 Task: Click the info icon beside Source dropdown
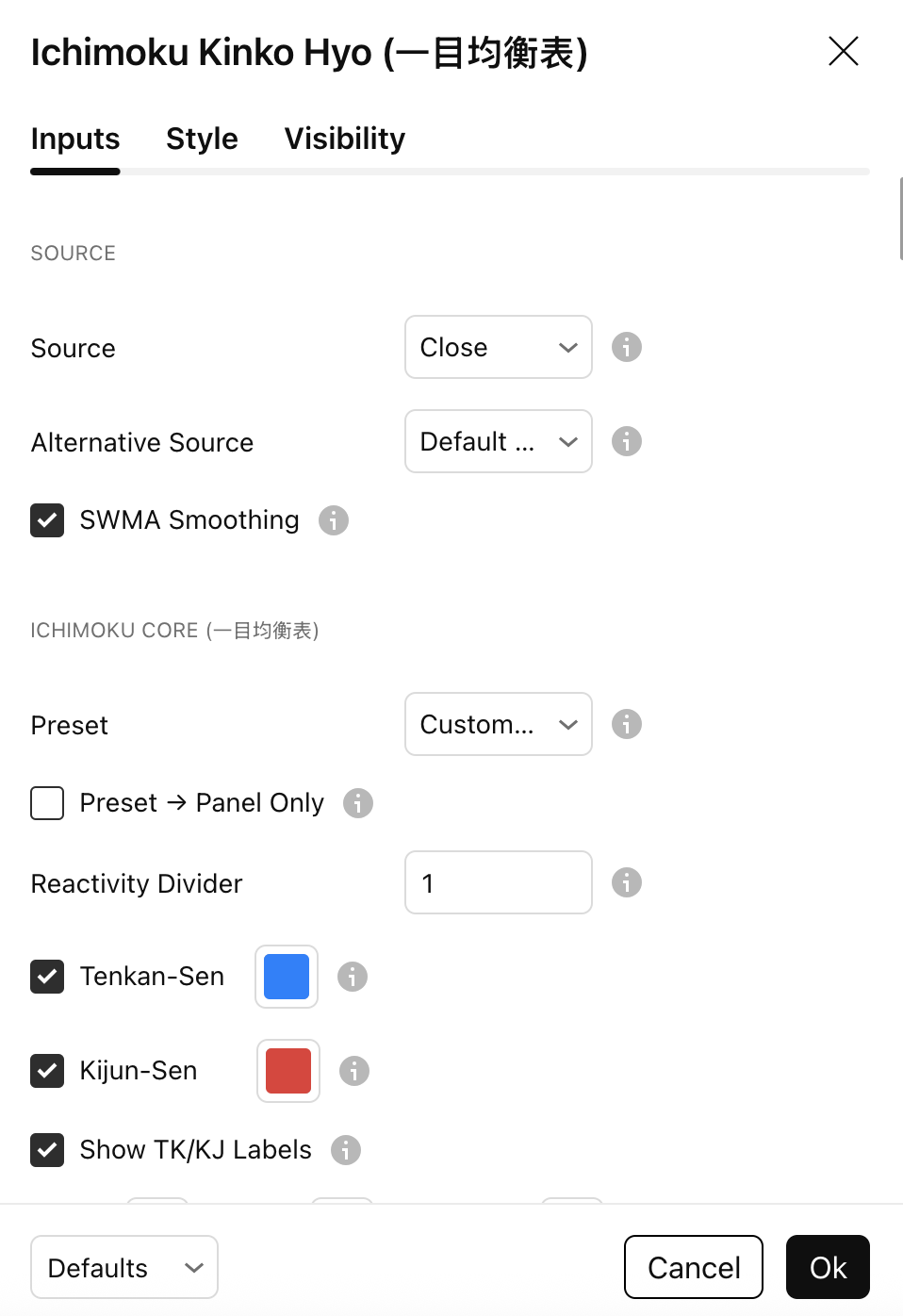[x=627, y=347]
